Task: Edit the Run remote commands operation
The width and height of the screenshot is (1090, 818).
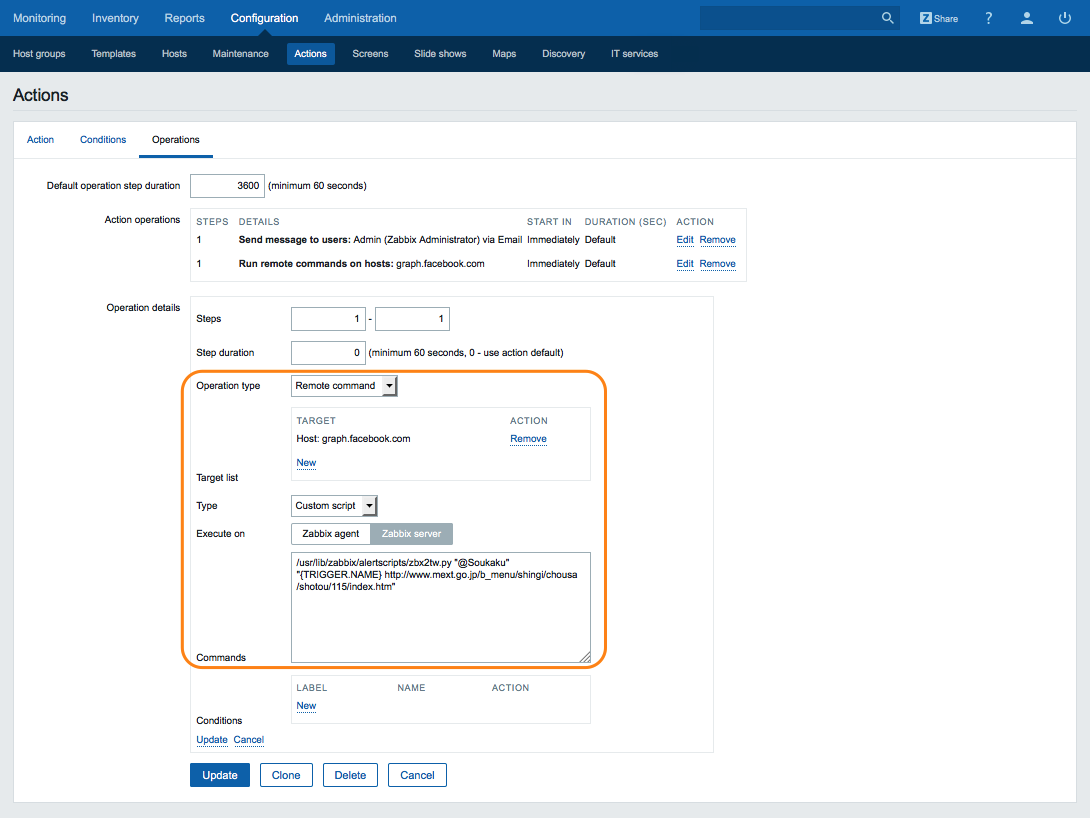Action: [x=685, y=264]
